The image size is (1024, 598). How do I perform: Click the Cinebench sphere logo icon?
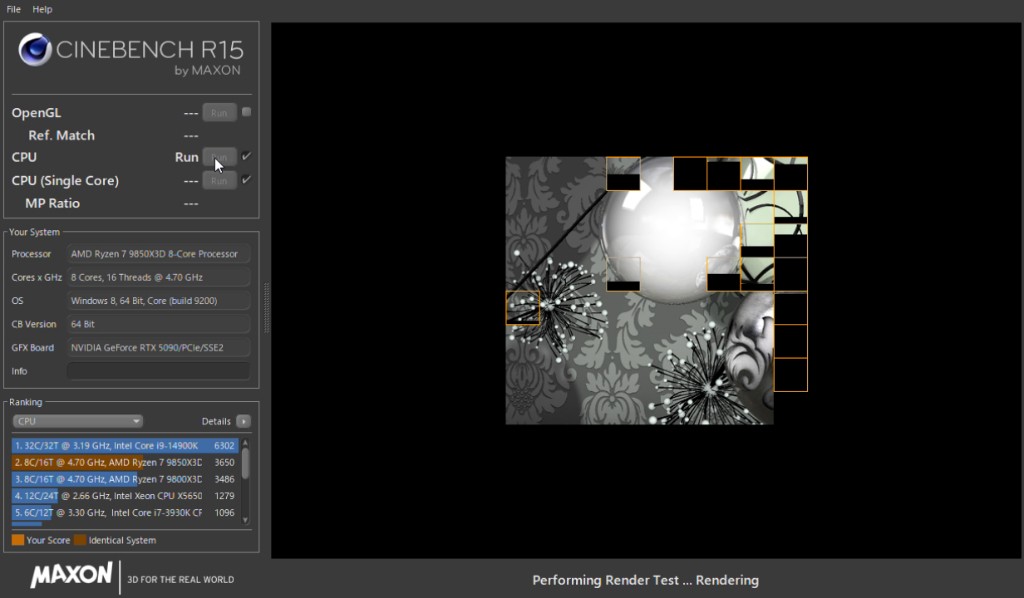[x=35, y=50]
